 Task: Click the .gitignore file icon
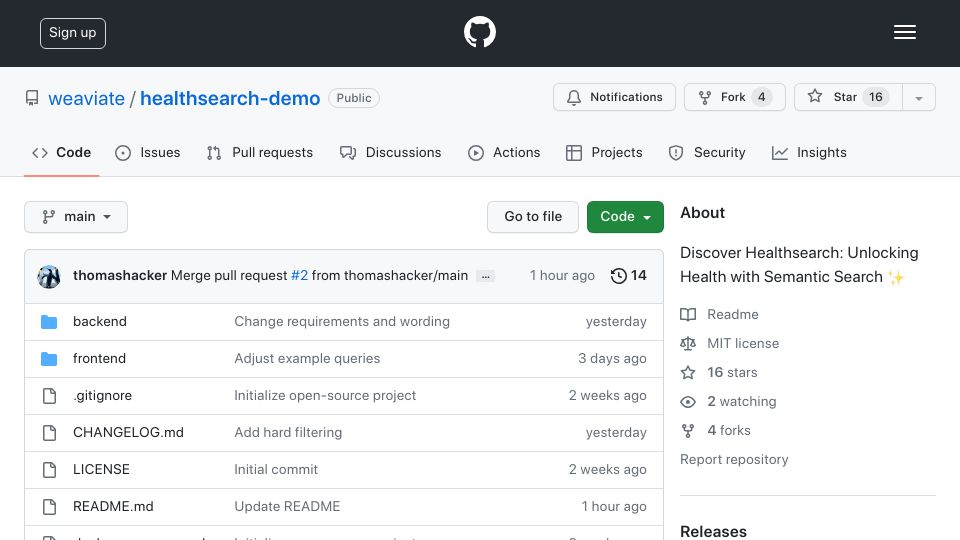(x=50, y=396)
